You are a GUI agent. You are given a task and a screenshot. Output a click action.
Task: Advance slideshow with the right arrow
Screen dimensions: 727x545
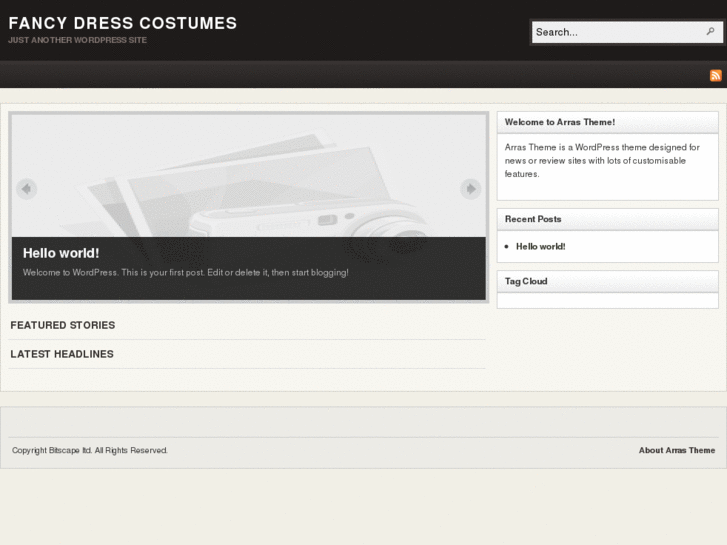470,188
